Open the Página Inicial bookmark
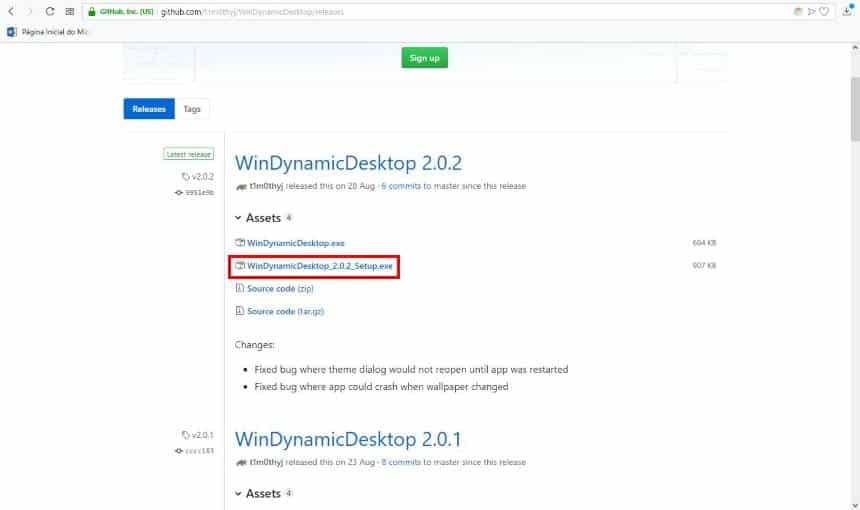860x510 pixels. pyautogui.click(x=48, y=32)
